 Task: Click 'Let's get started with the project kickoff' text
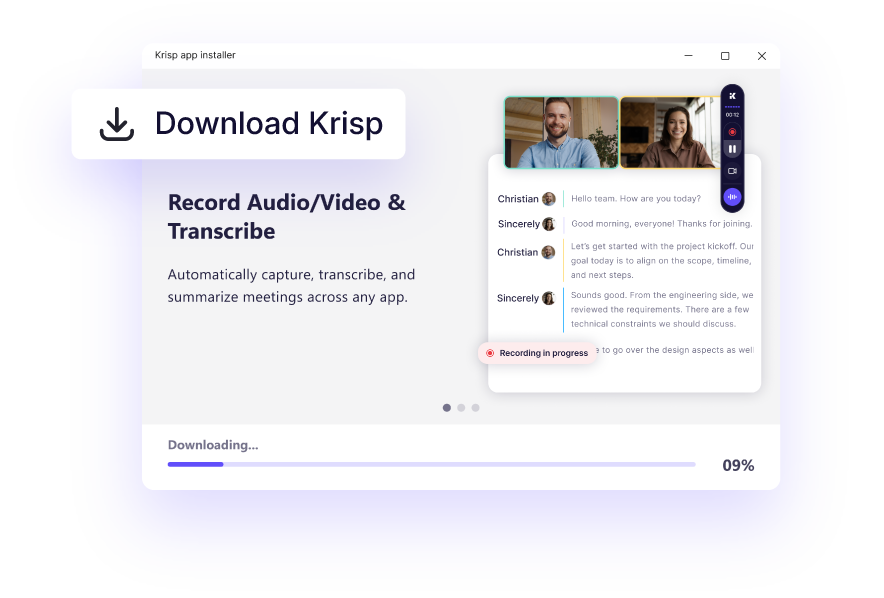[x=662, y=260]
